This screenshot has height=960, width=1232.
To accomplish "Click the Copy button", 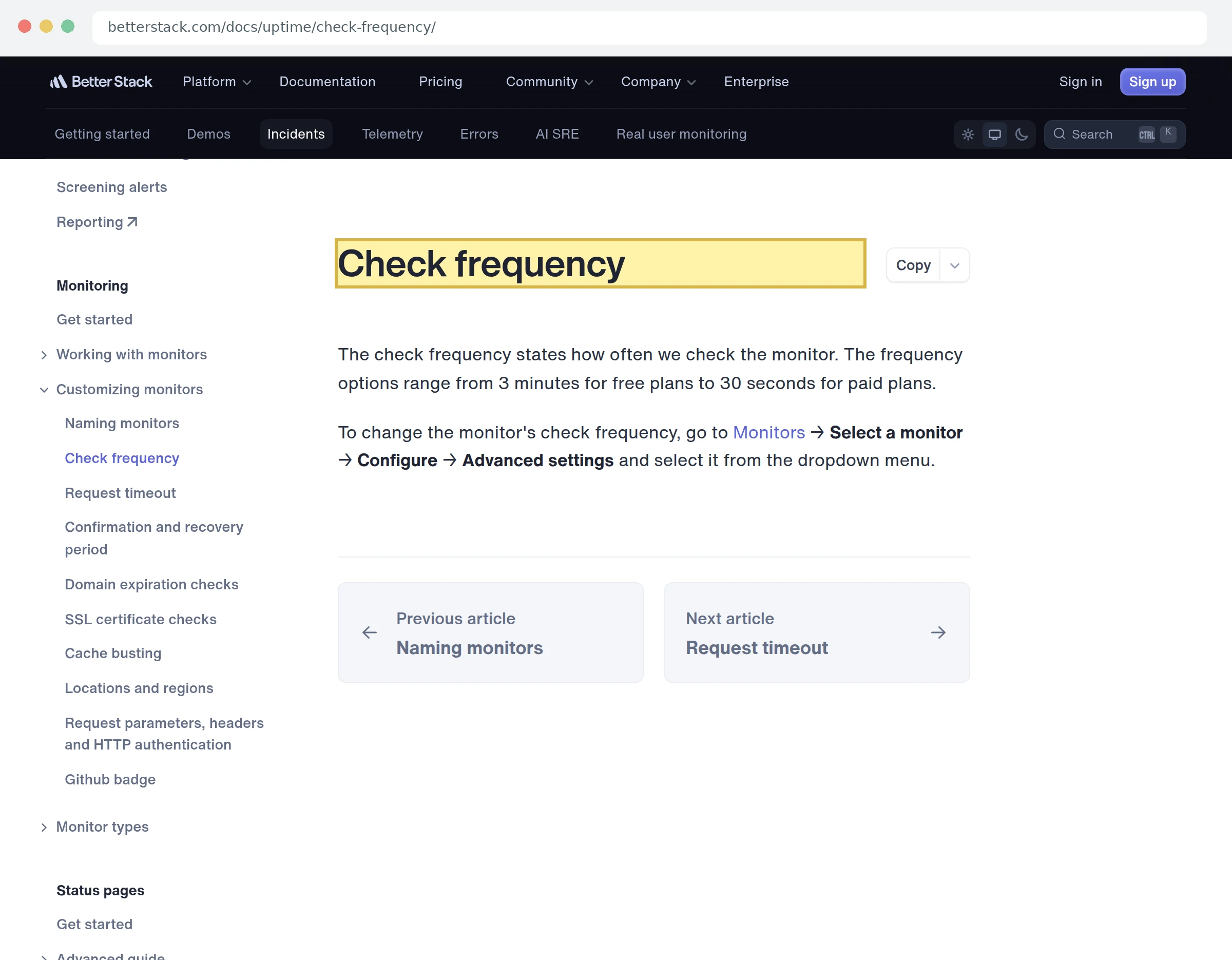I will (x=913, y=265).
